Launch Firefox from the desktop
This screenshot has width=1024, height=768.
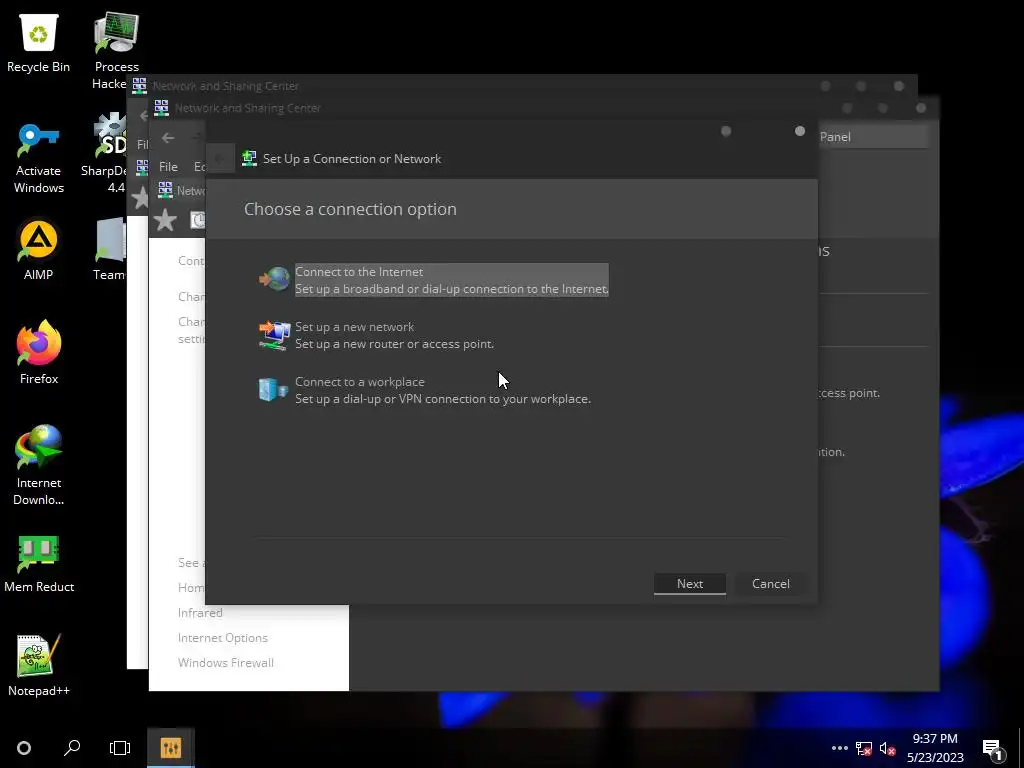click(39, 352)
